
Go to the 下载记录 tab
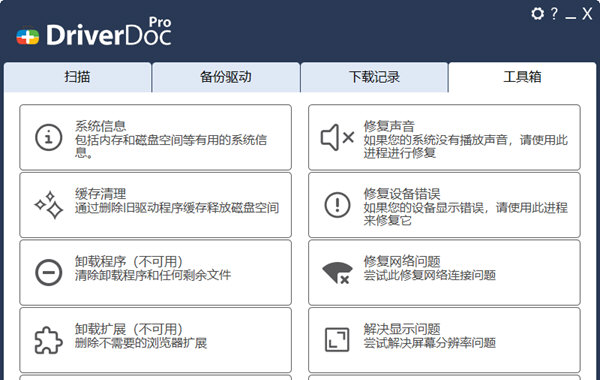pyautogui.click(x=374, y=77)
